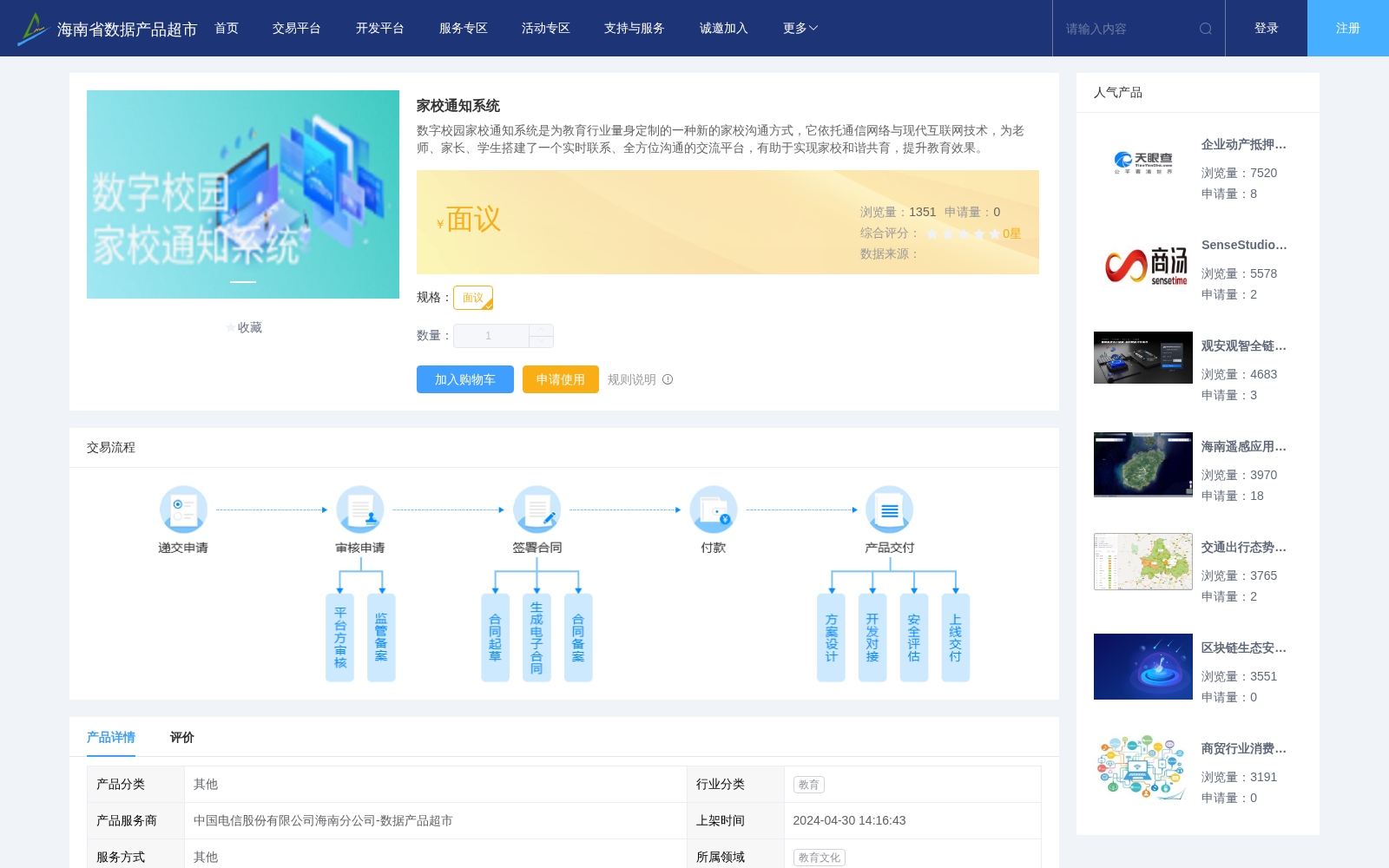Click the 合同起草 step box
Viewport: 1389px width, 868px height.
pos(495,638)
